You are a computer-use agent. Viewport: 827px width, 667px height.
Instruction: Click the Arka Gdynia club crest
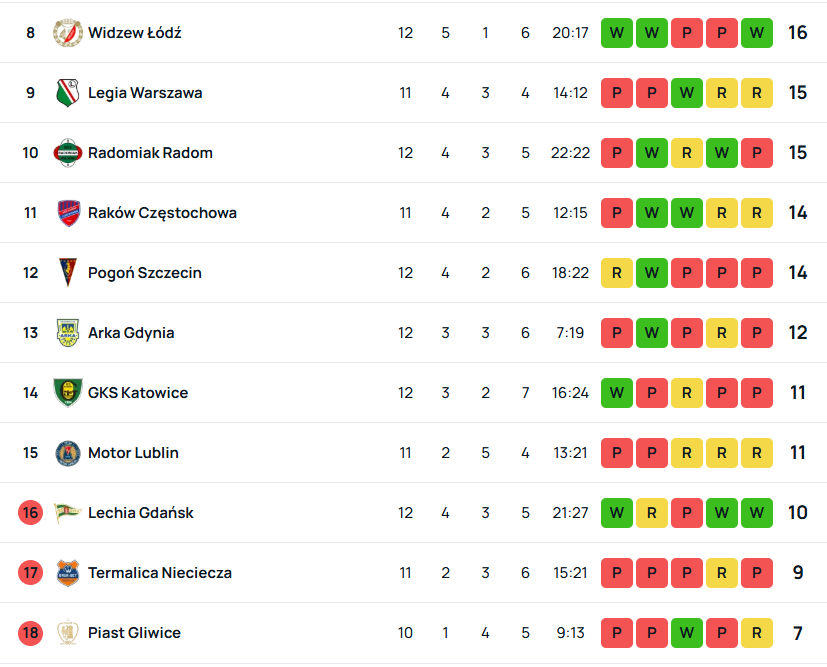(x=67, y=333)
